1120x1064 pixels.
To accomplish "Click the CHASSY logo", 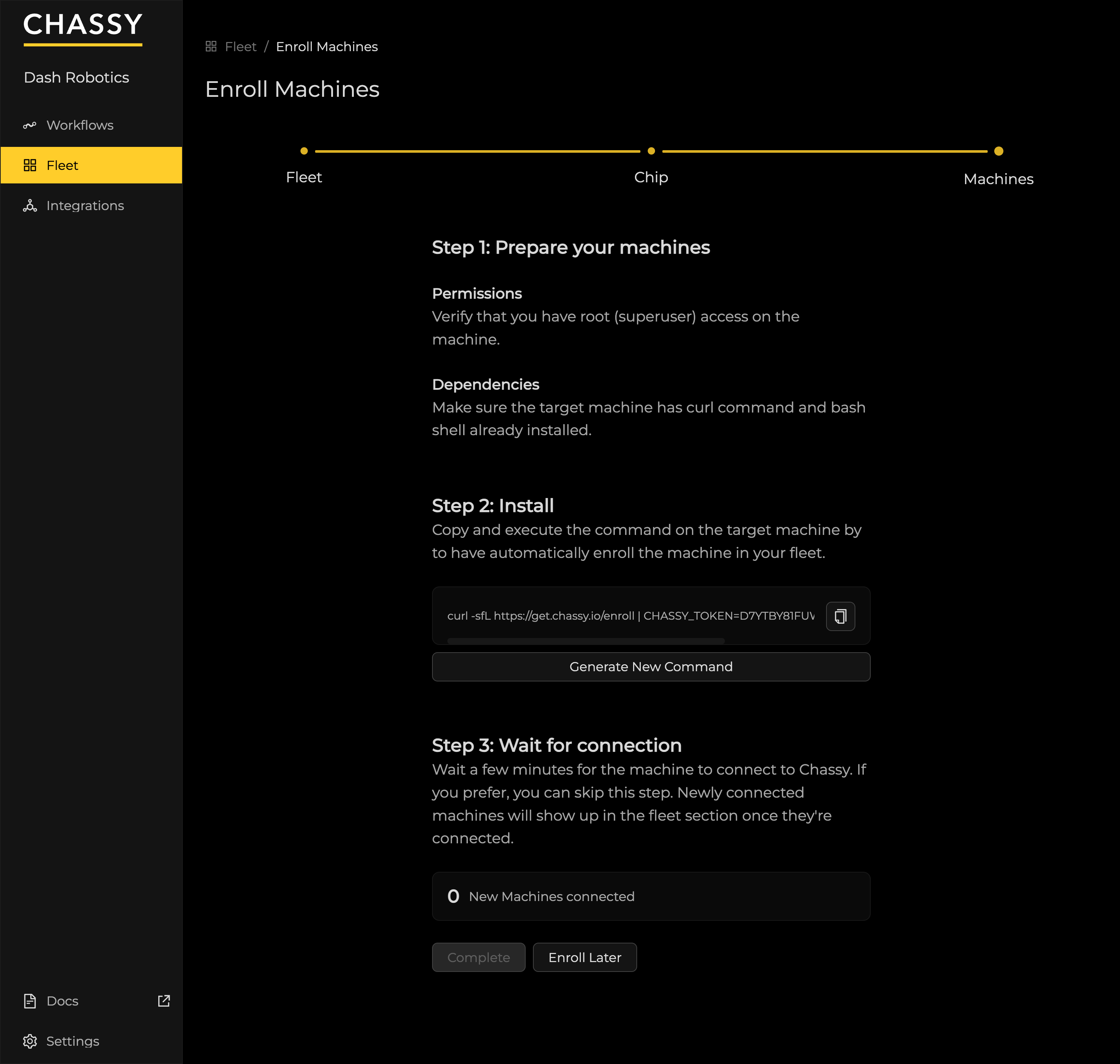I will pyautogui.click(x=82, y=25).
